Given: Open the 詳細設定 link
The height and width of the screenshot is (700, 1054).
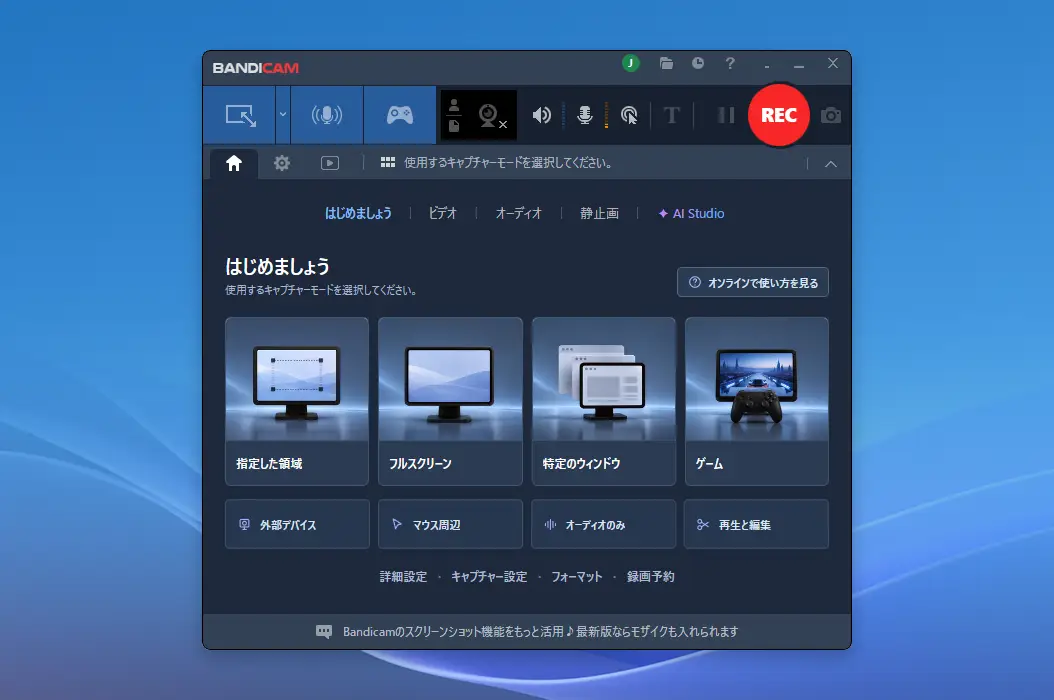Looking at the screenshot, I should 403,576.
